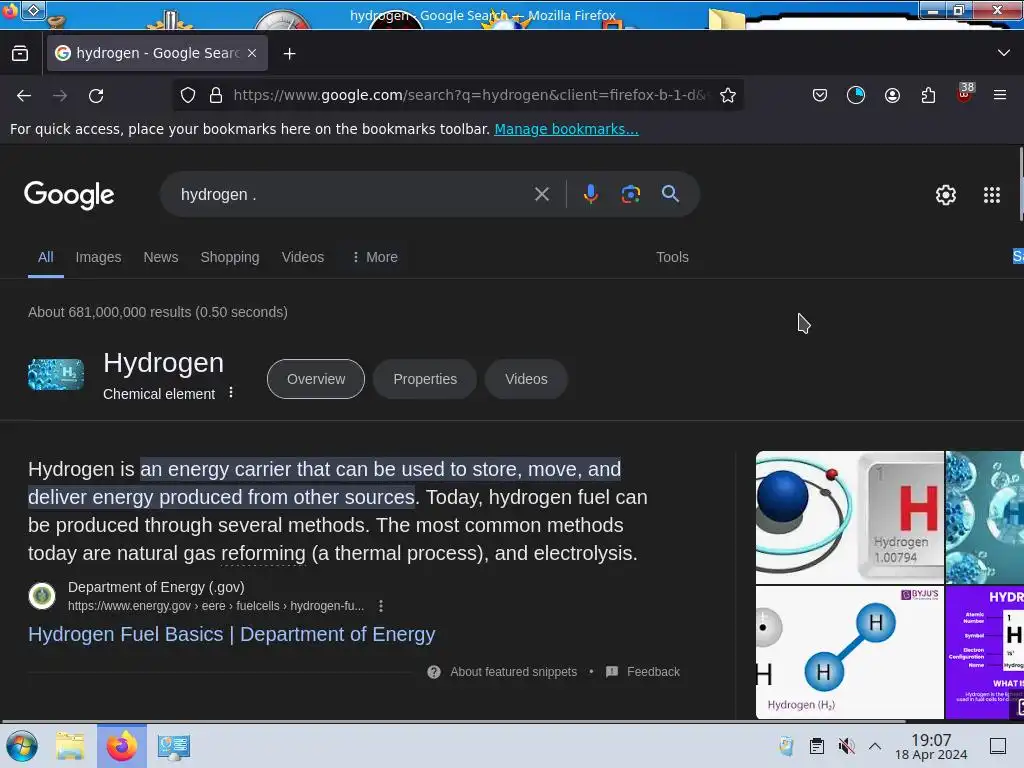The height and width of the screenshot is (768, 1024).
Task: Open tracking protection shield icon
Action: 188,95
